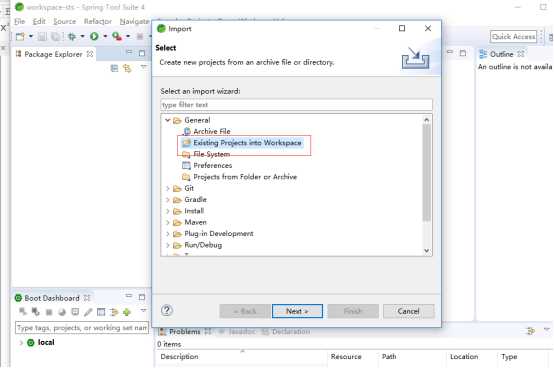
Task: Click the filter icon in Boot Dashboard toolbar
Action: [x=114, y=312]
